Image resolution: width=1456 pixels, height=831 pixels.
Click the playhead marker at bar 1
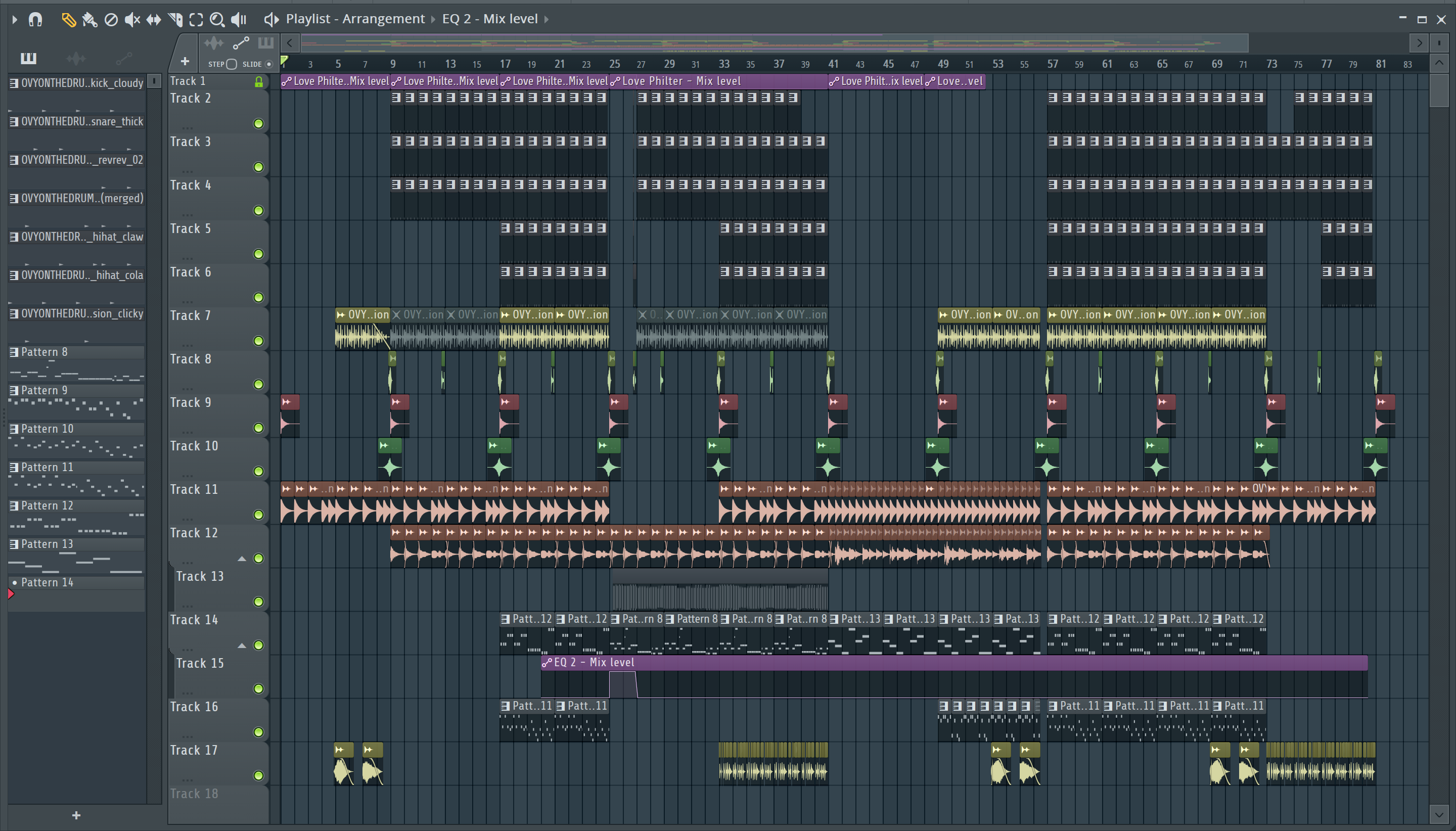tap(284, 62)
